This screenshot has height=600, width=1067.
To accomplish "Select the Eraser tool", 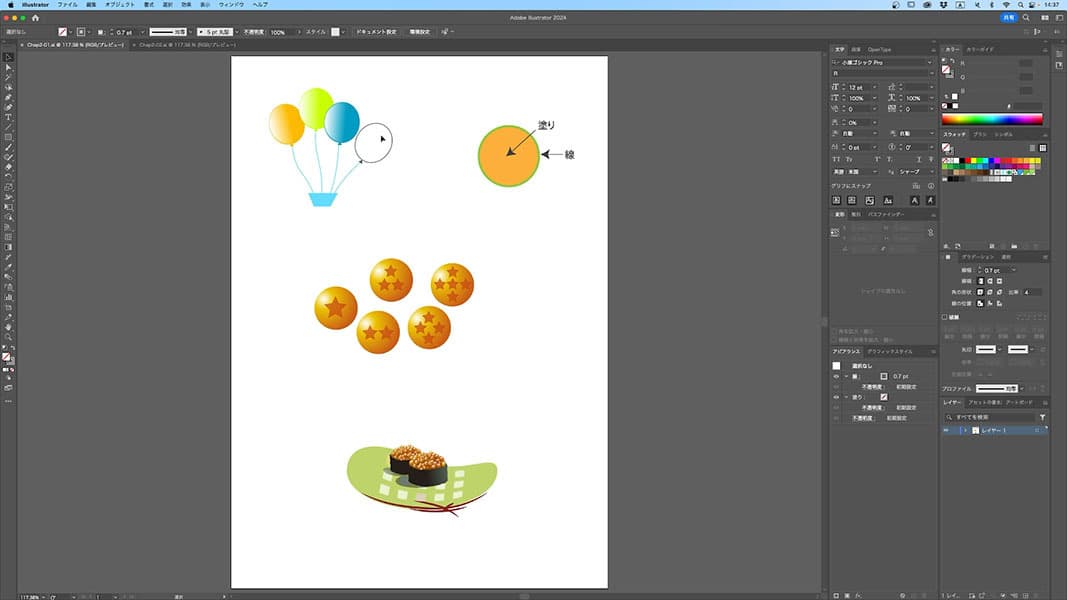I will click(x=8, y=167).
